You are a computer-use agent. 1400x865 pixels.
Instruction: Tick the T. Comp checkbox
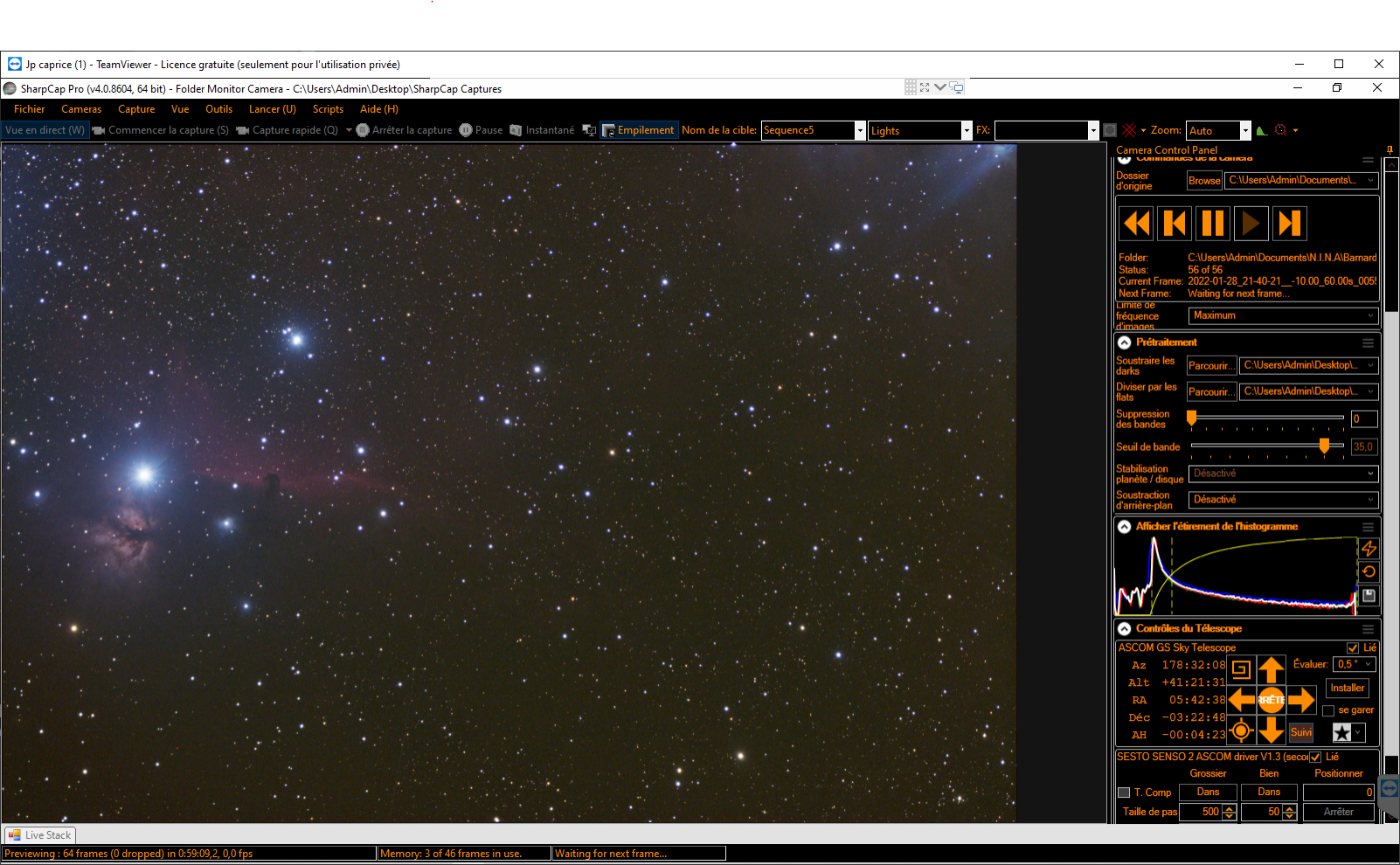(x=1124, y=792)
